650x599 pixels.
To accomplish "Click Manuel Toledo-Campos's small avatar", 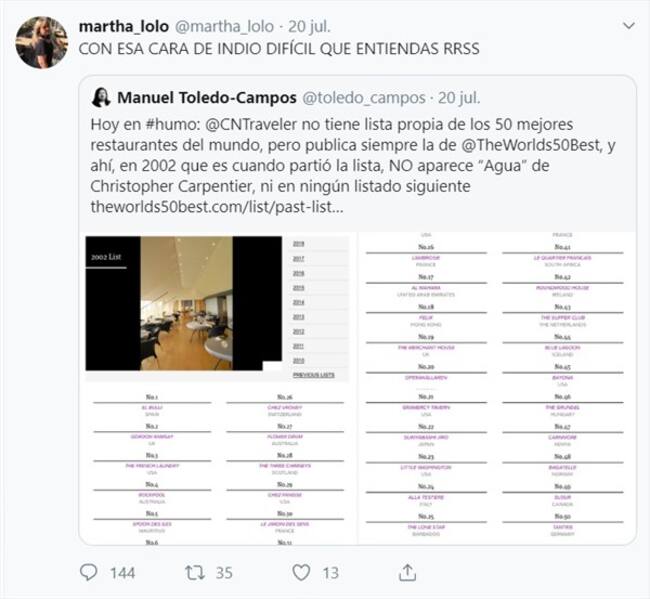I will tap(100, 98).
